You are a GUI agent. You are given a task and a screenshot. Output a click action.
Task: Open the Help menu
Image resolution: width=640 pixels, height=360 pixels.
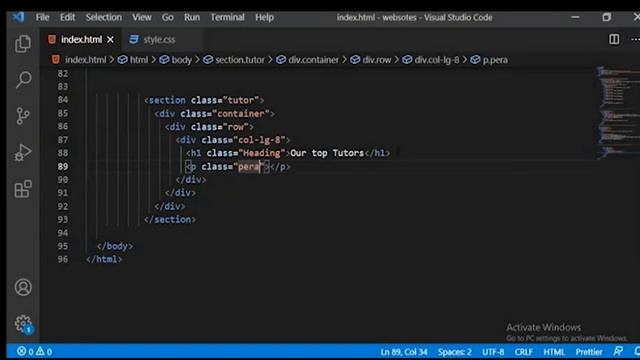[264, 17]
